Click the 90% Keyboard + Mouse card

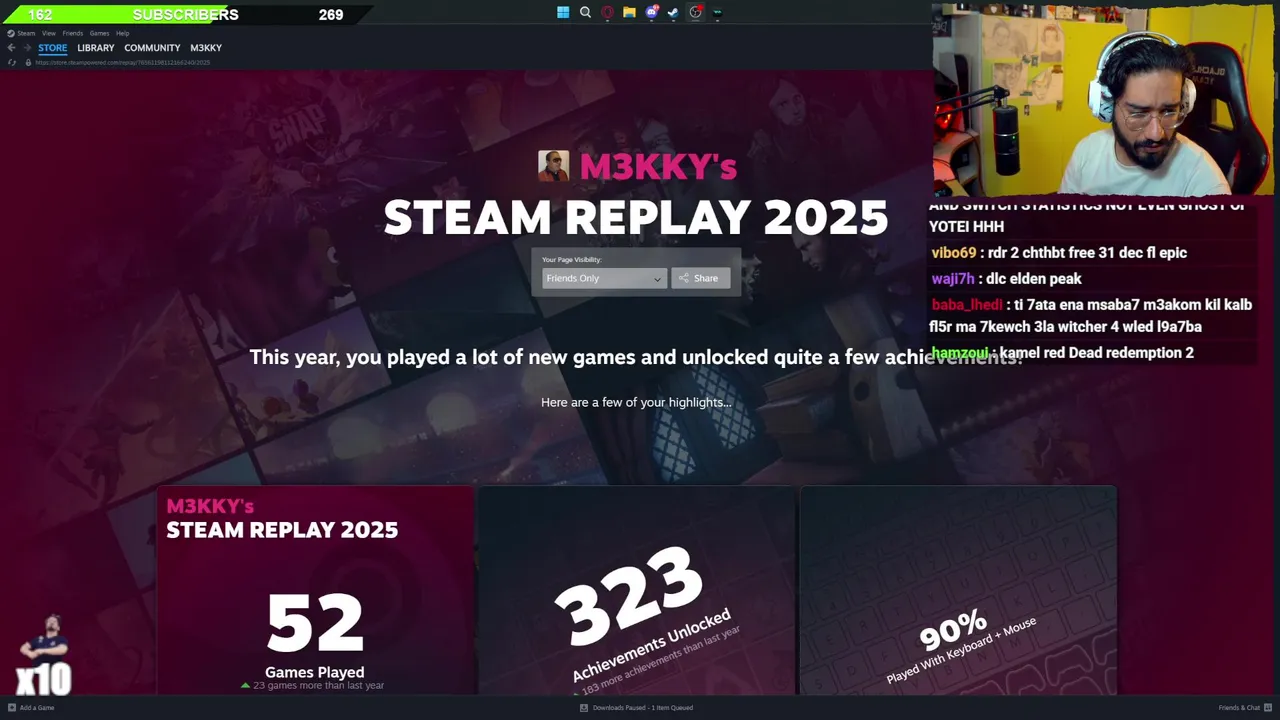(958, 590)
